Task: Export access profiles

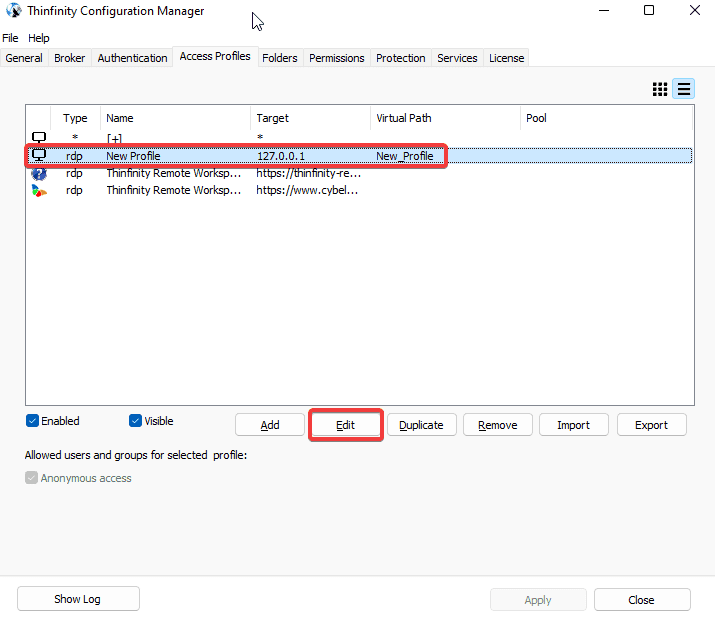Action: point(651,425)
